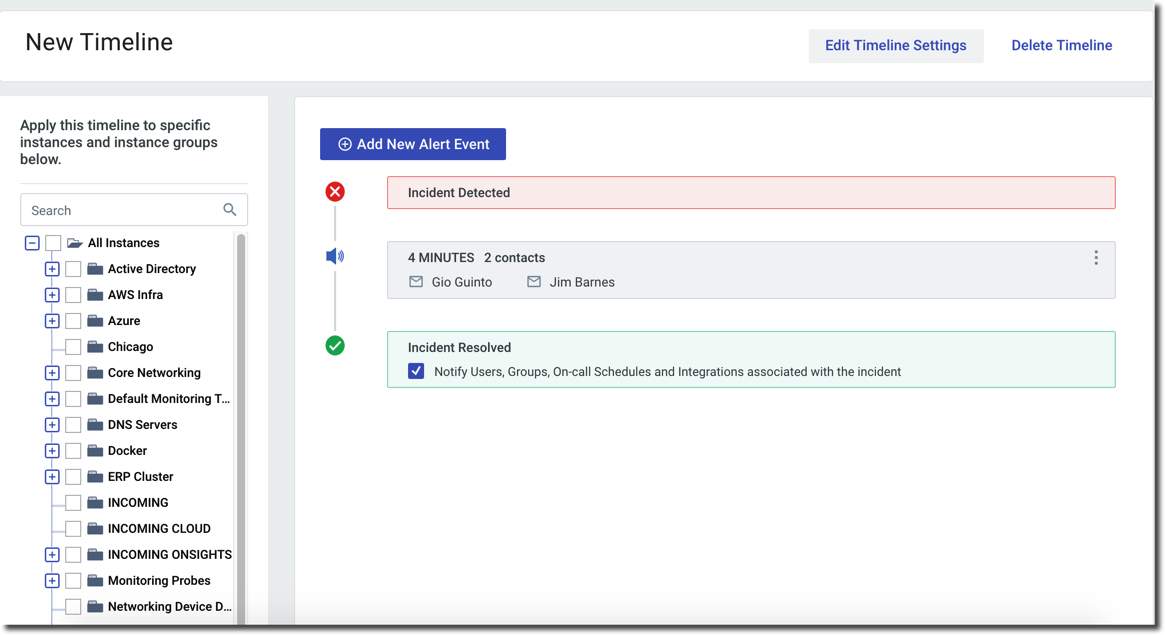Click the envelope icon beside Jim Barnes

click(x=534, y=282)
